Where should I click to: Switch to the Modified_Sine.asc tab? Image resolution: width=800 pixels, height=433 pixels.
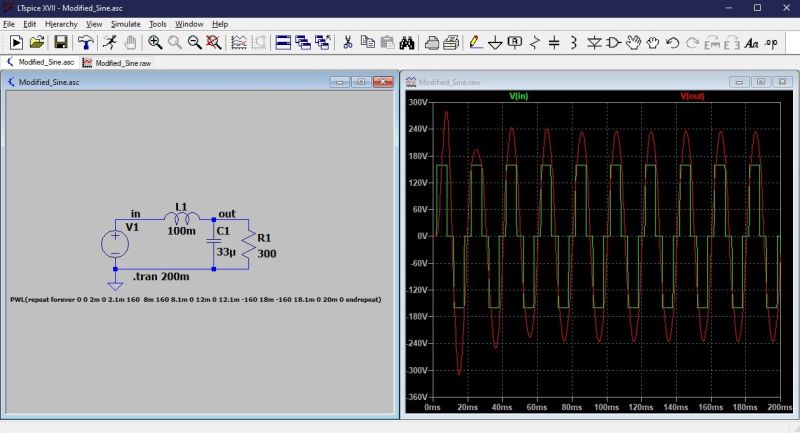pyautogui.click(x=40, y=62)
